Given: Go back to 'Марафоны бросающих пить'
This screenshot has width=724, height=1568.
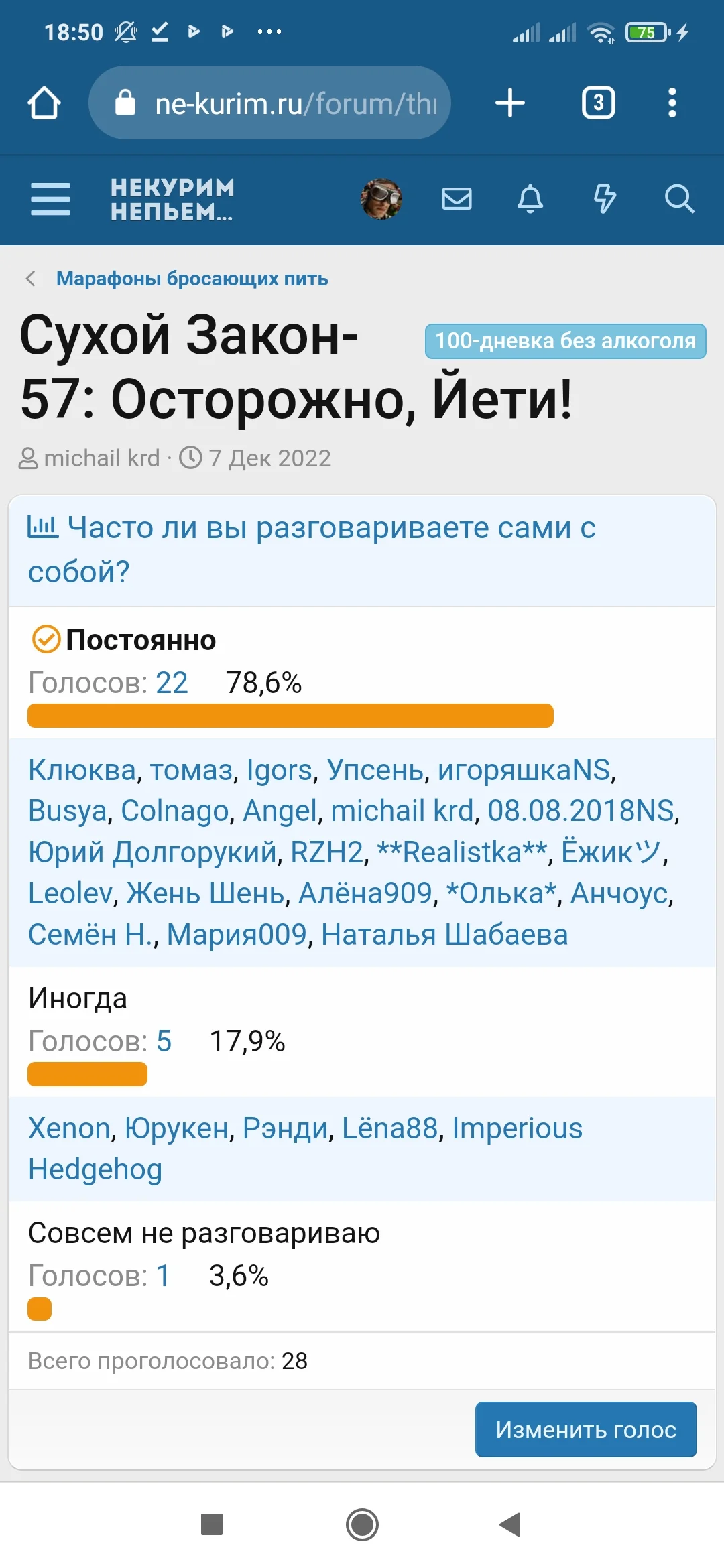Looking at the screenshot, I should coord(193,279).
